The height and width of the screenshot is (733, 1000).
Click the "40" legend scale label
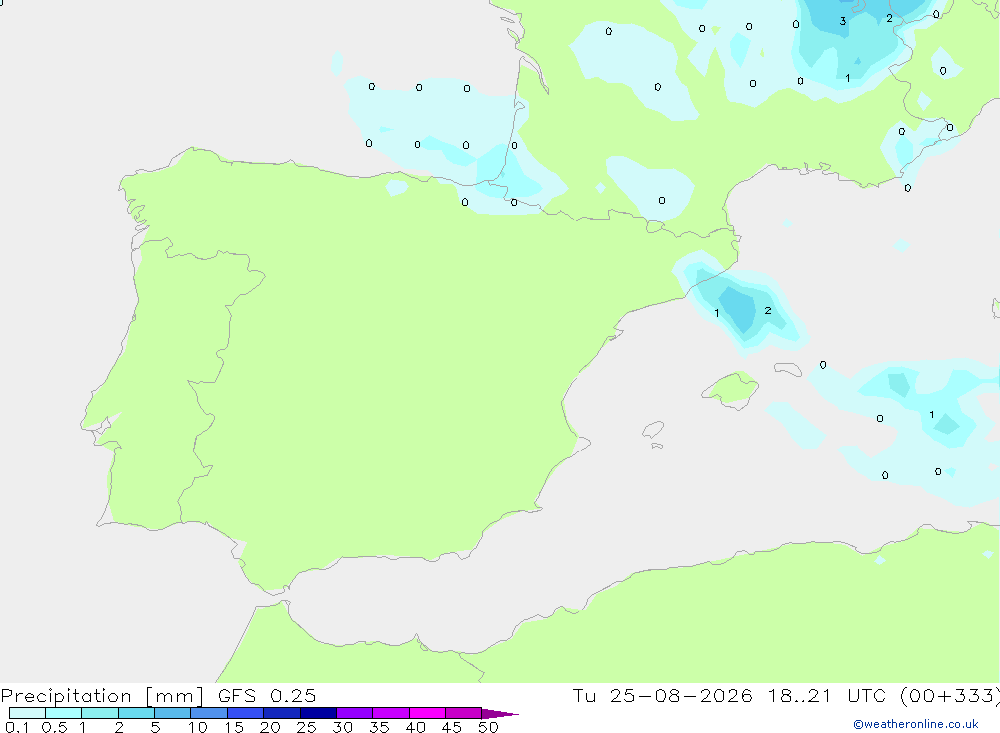tap(415, 727)
